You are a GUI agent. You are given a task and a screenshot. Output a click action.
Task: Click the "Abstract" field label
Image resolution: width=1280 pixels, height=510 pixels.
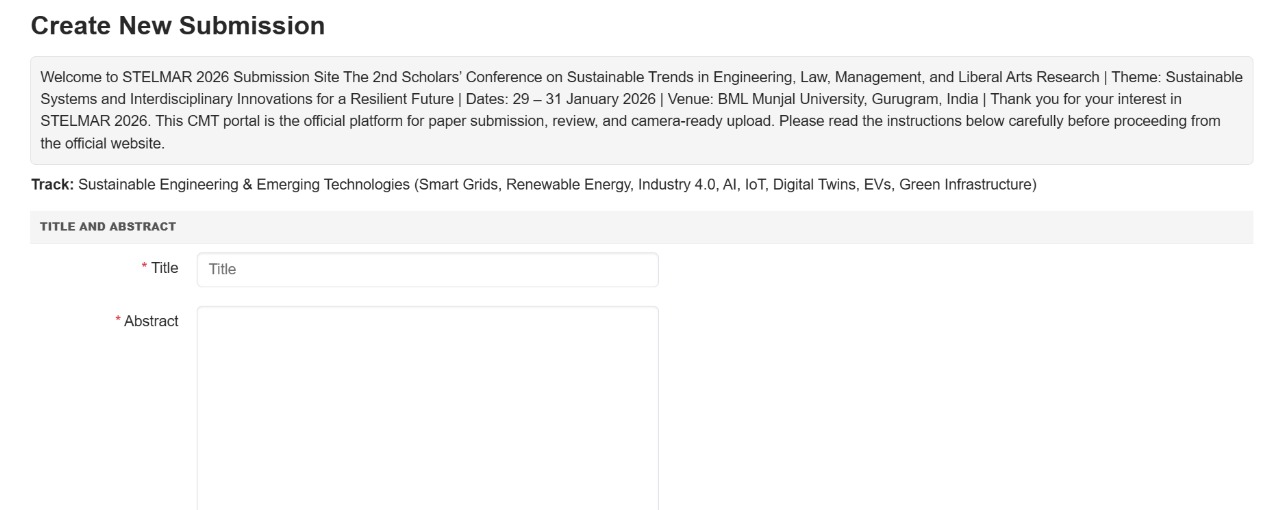point(151,321)
